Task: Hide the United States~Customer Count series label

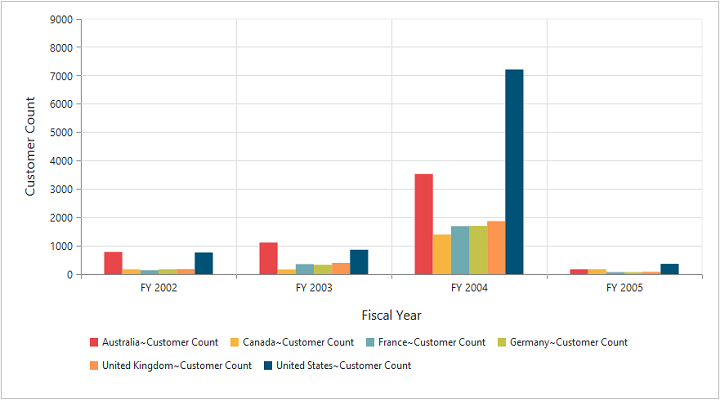Action: click(x=344, y=366)
